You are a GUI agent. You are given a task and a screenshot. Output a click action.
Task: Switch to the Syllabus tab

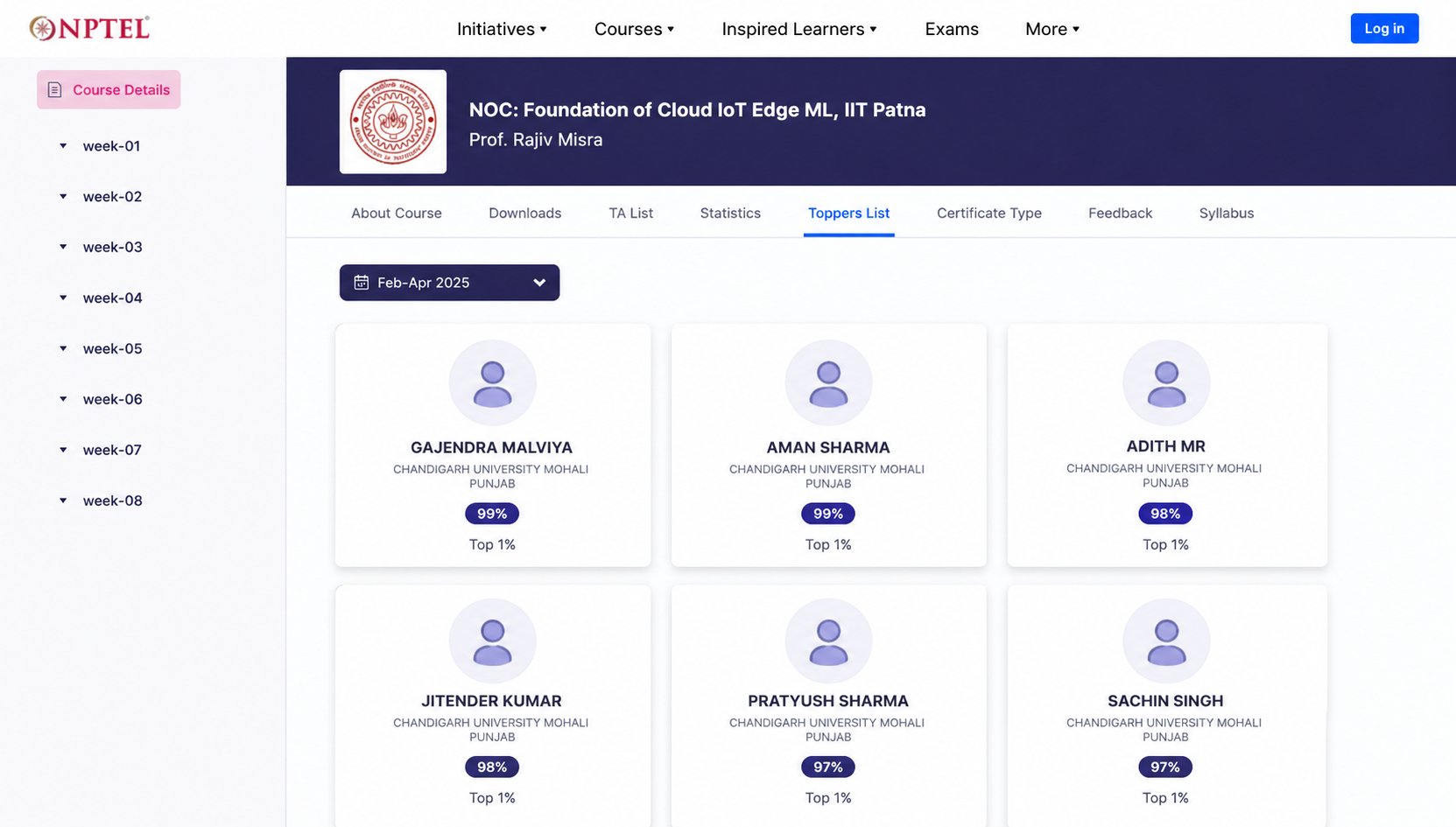pyautogui.click(x=1226, y=213)
